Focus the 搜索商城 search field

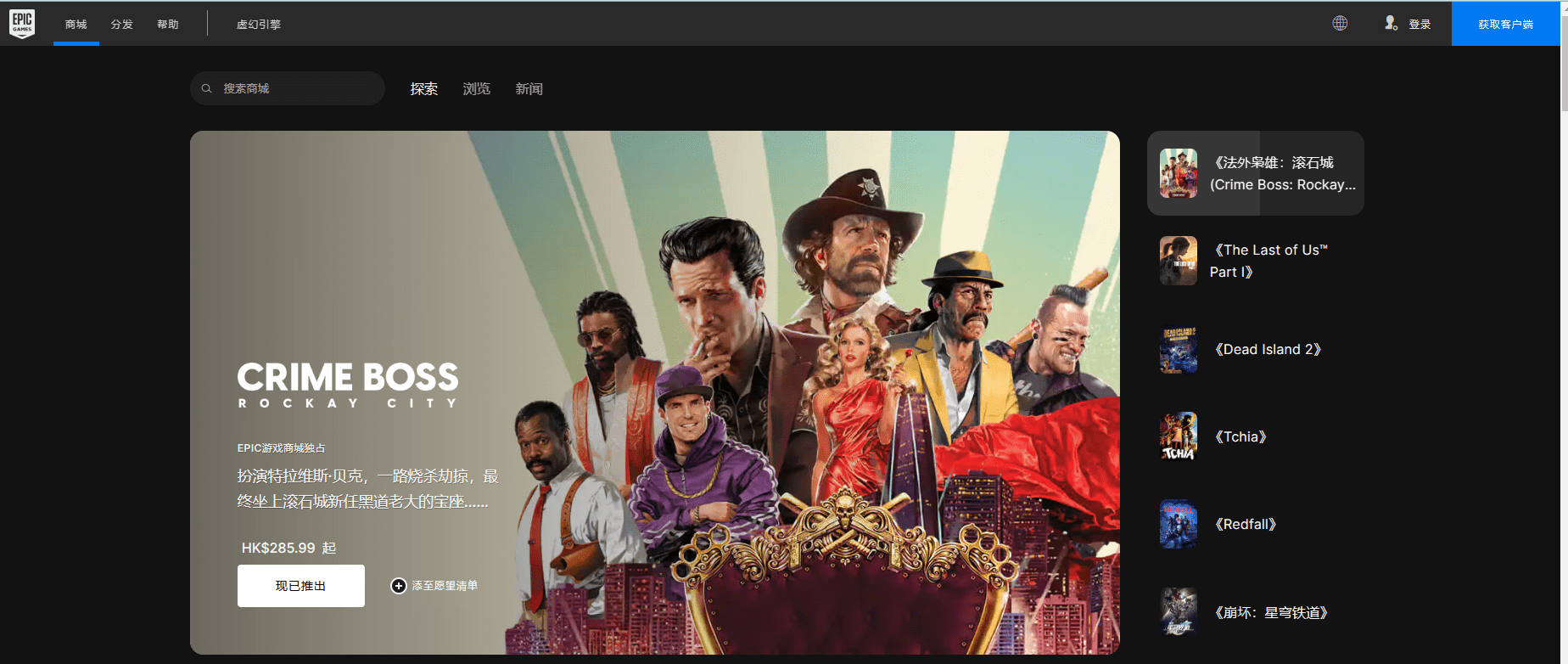(288, 88)
